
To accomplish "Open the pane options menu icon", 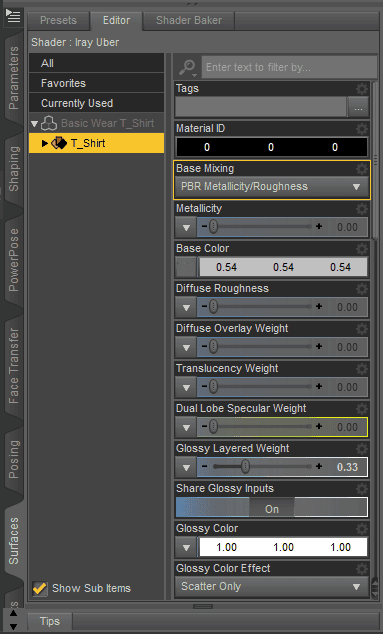I will tap(13, 17).
